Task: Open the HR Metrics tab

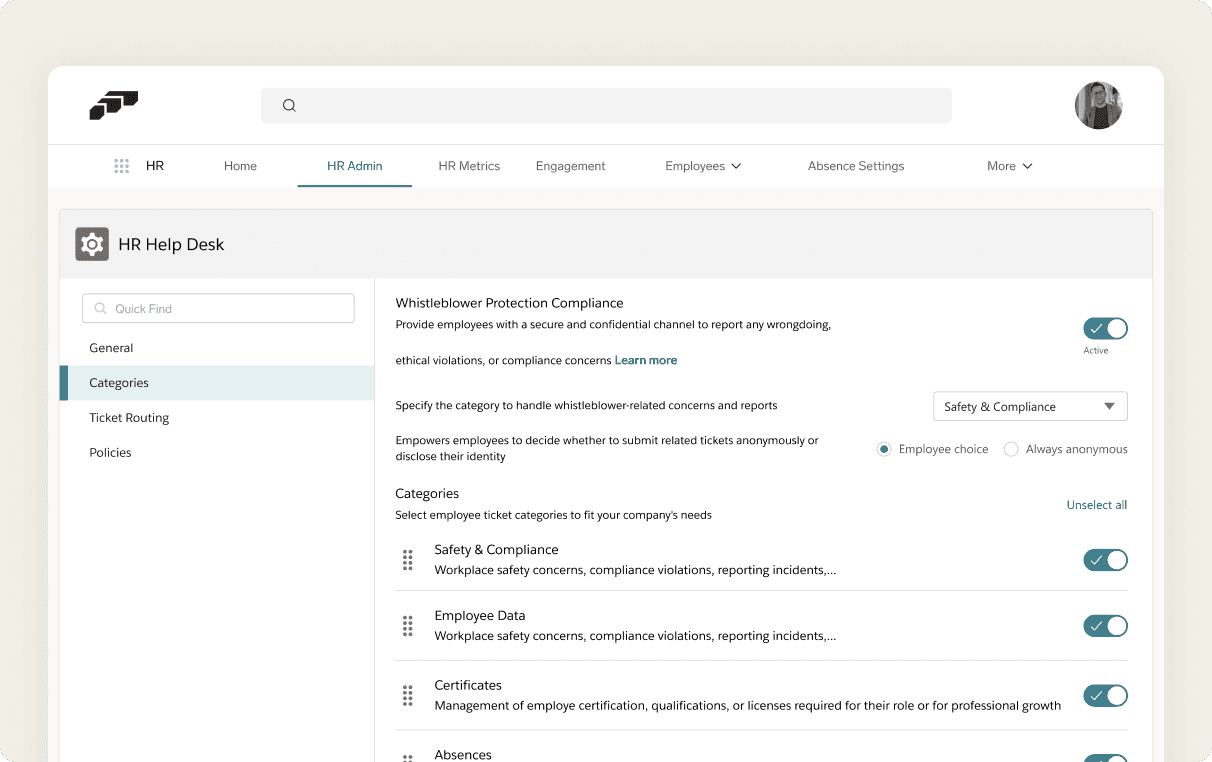Action: point(469,166)
